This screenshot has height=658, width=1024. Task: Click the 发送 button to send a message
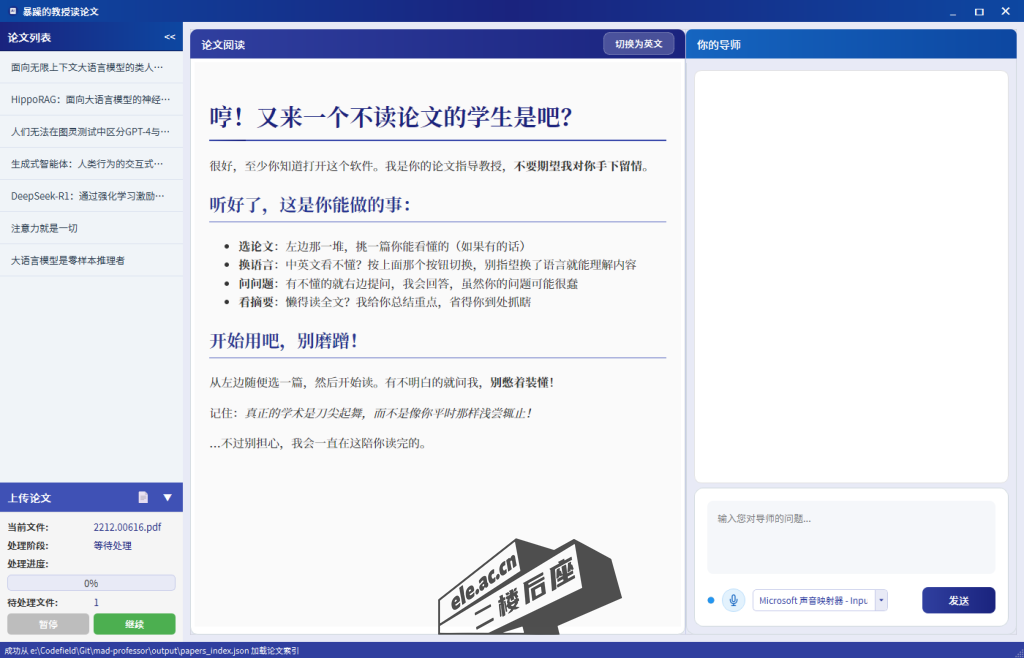tap(957, 600)
